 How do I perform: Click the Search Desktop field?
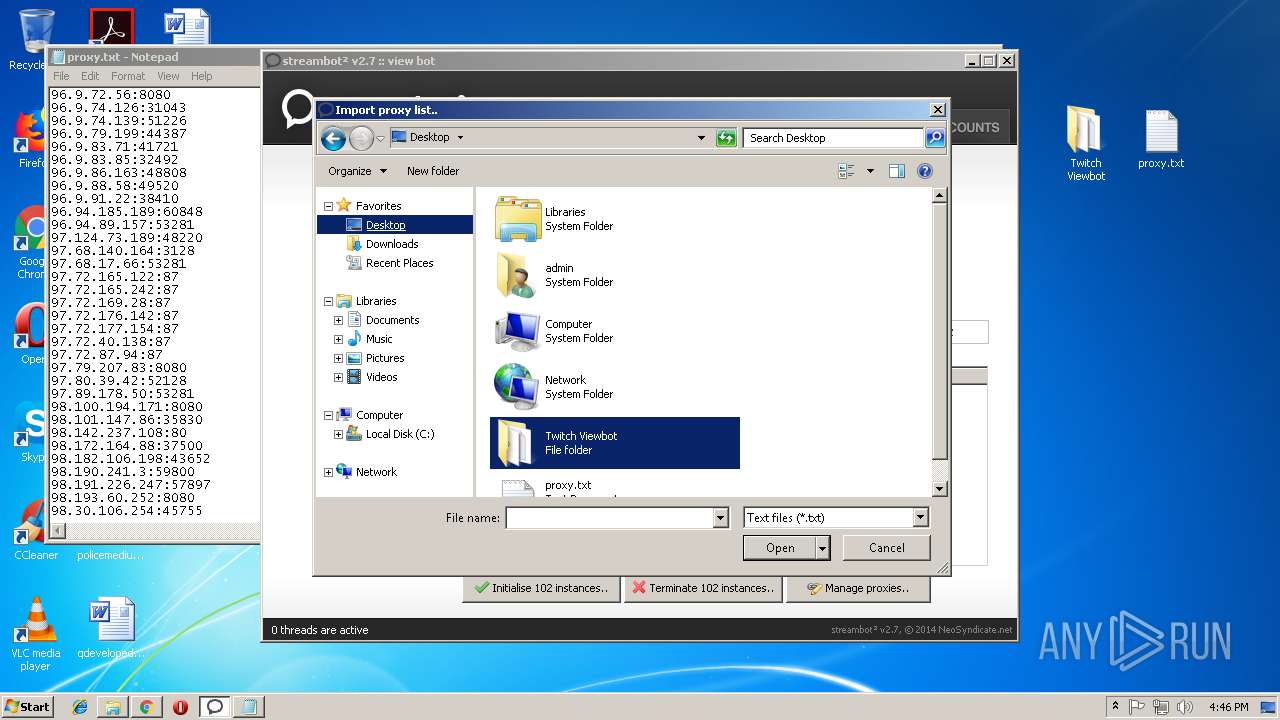[835, 138]
